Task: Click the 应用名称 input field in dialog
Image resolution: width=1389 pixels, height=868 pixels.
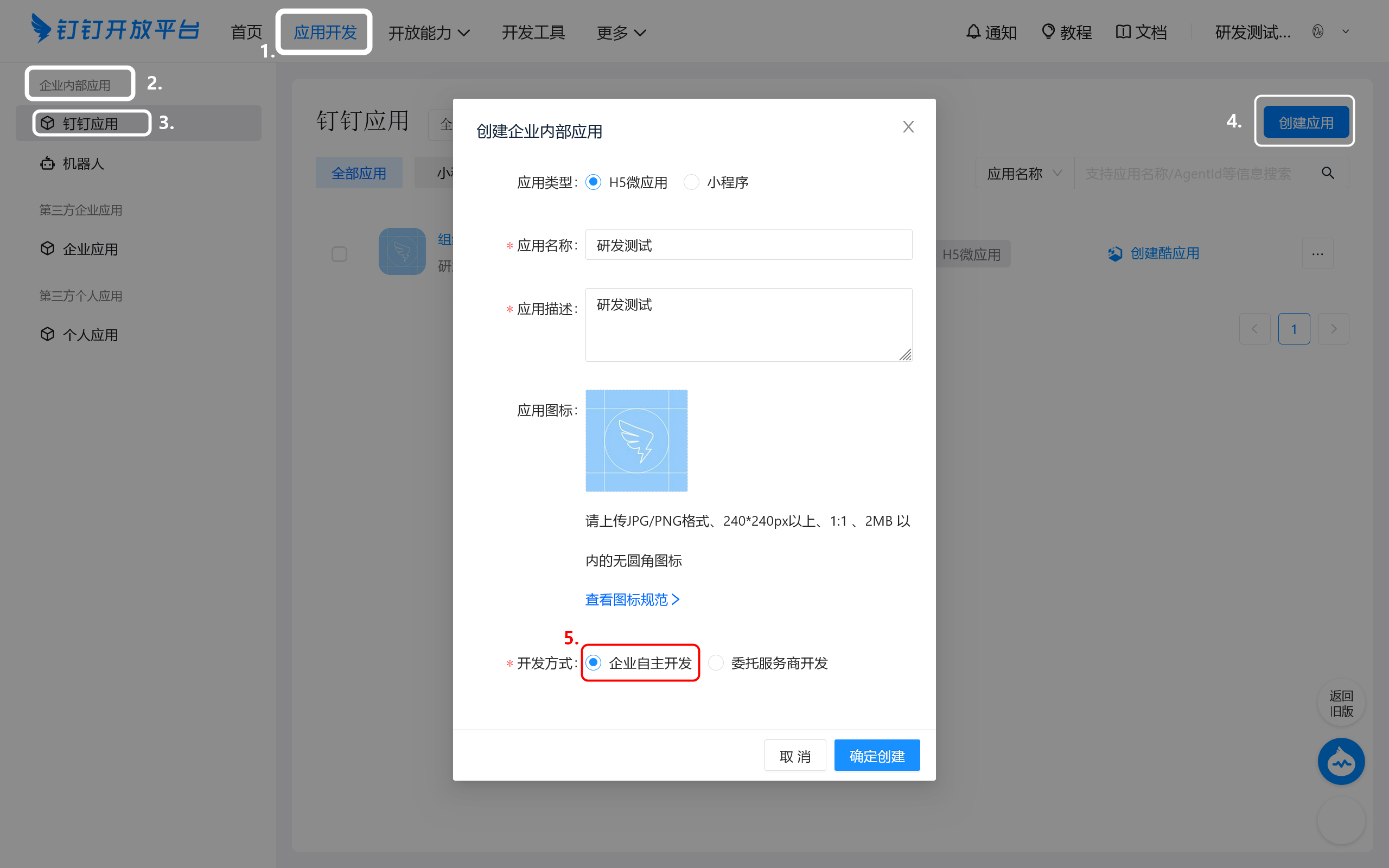Action: click(x=748, y=245)
